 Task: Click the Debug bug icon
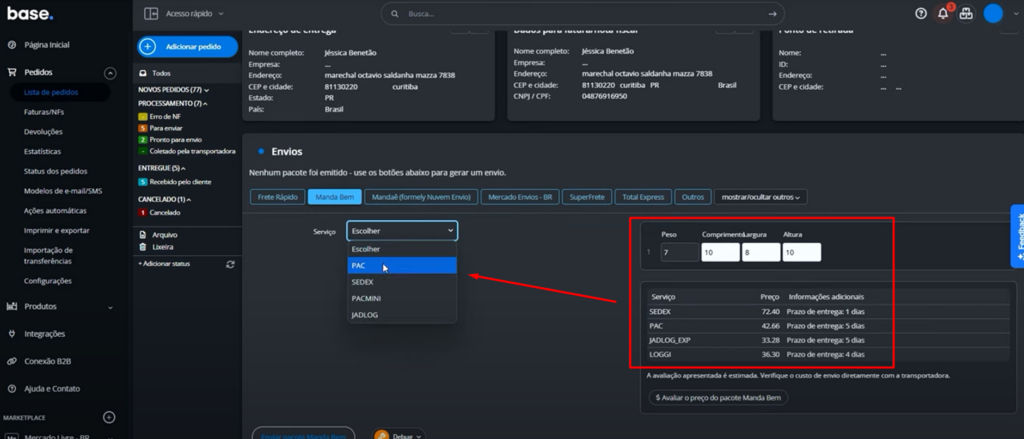point(381,436)
